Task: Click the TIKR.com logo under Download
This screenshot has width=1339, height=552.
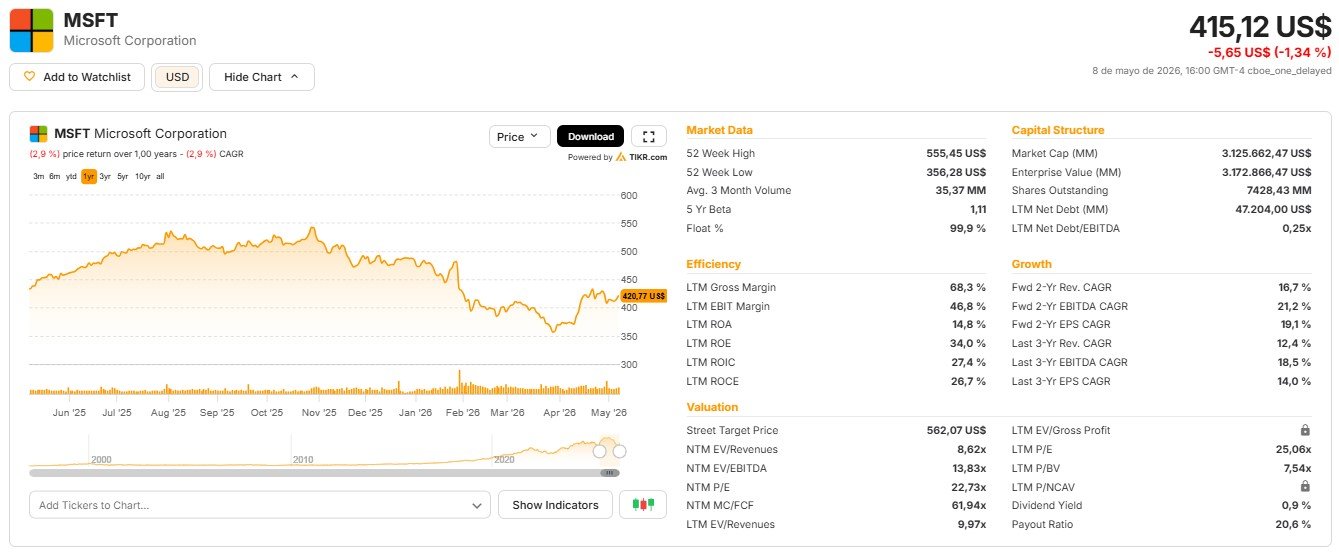Action: tap(641, 157)
